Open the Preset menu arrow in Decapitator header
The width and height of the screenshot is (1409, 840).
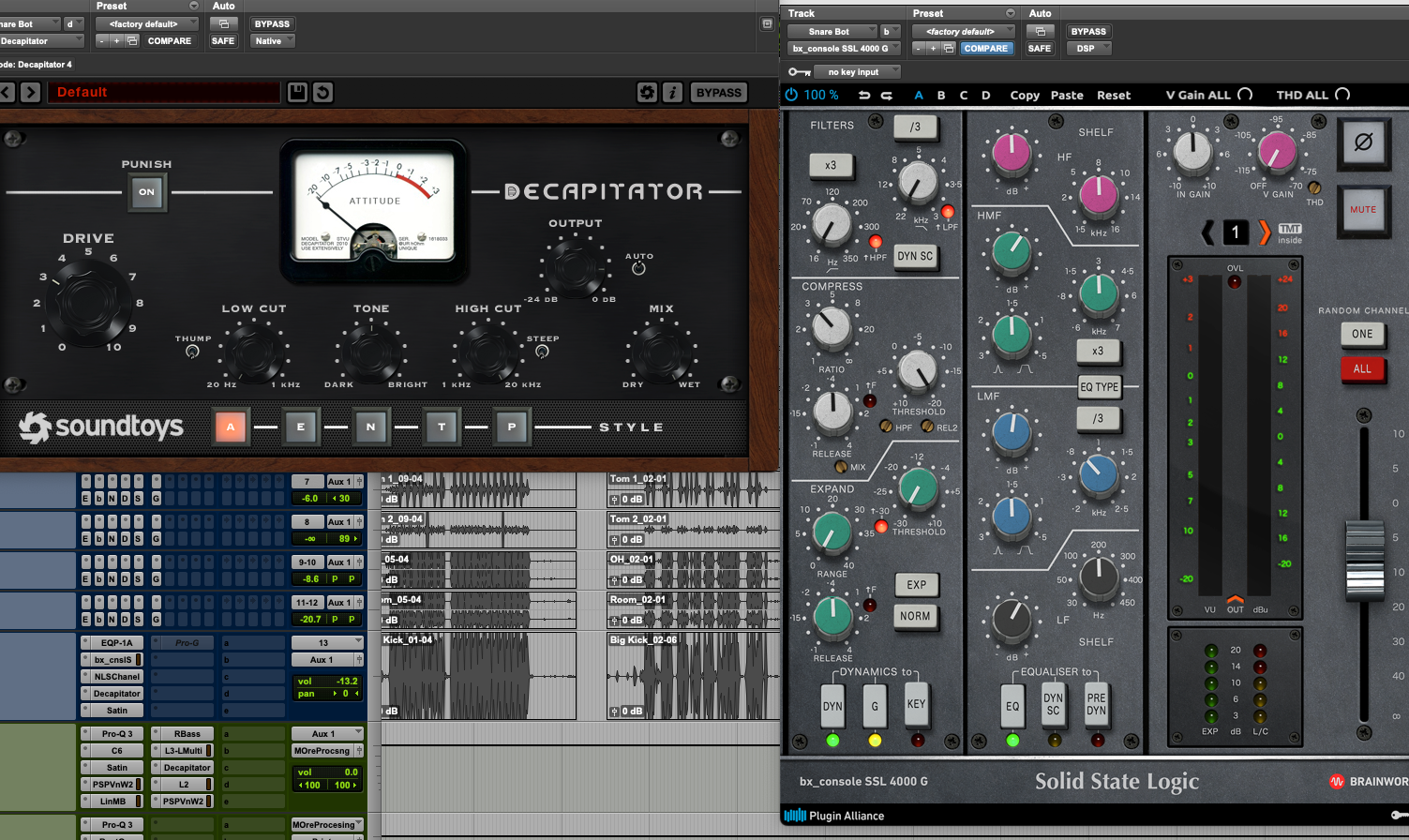click(194, 6)
